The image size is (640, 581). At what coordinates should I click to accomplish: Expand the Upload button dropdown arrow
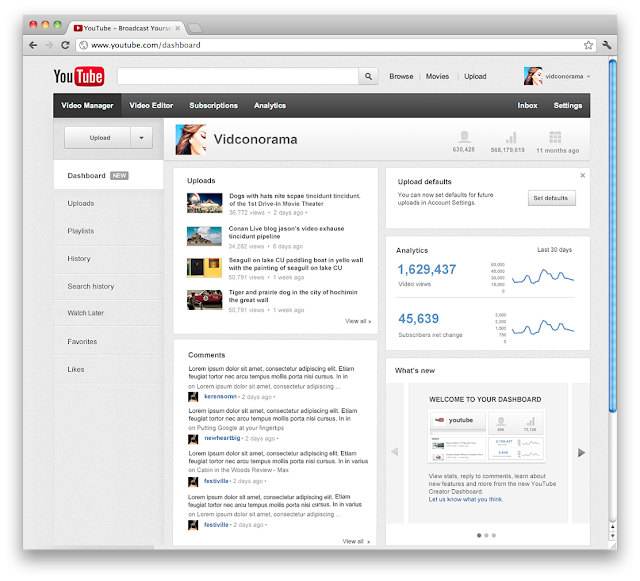point(141,138)
